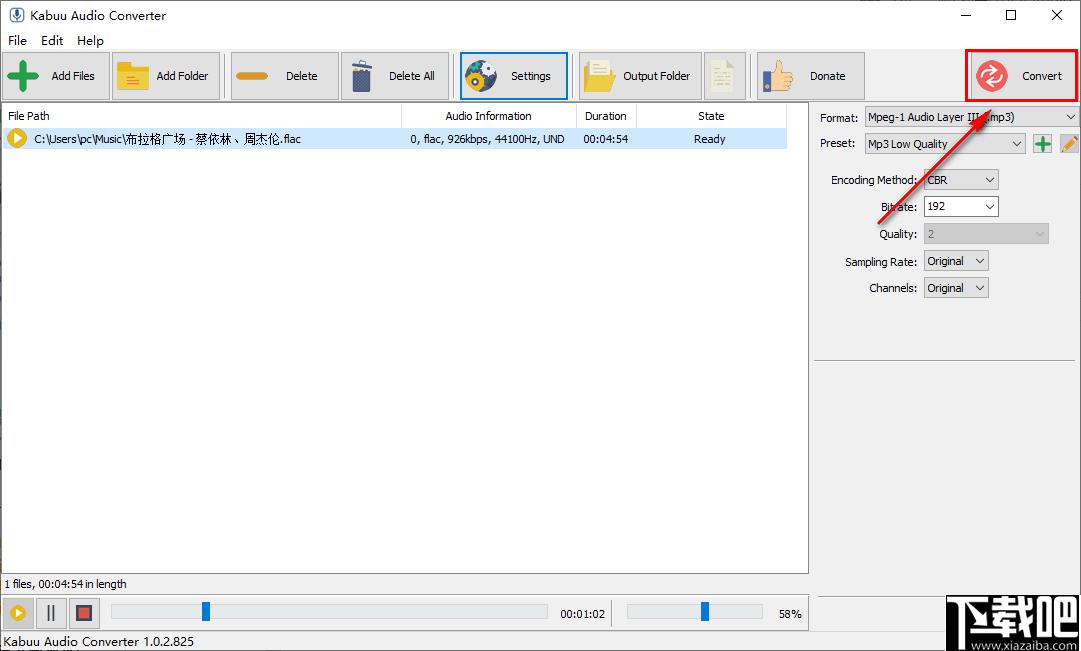Image resolution: width=1081 pixels, height=651 pixels.
Task: Click the File Path column header
Action: click(x=201, y=116)
